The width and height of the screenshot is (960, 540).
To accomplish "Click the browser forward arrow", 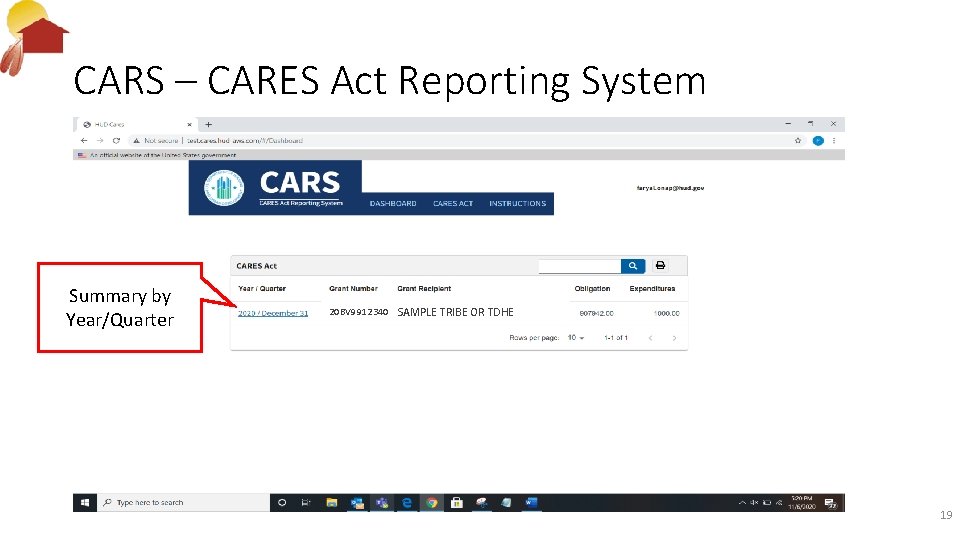I will 100,140.
